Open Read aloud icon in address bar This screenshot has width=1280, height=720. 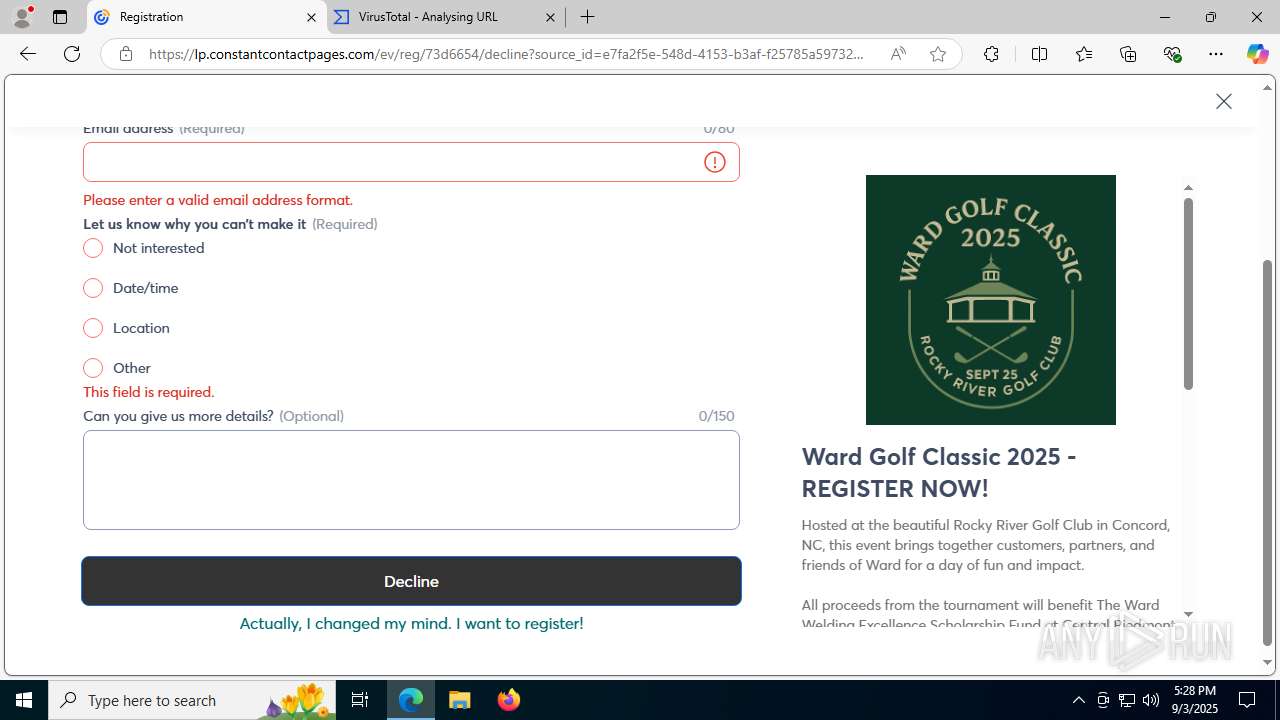click(x=898, y=54)
